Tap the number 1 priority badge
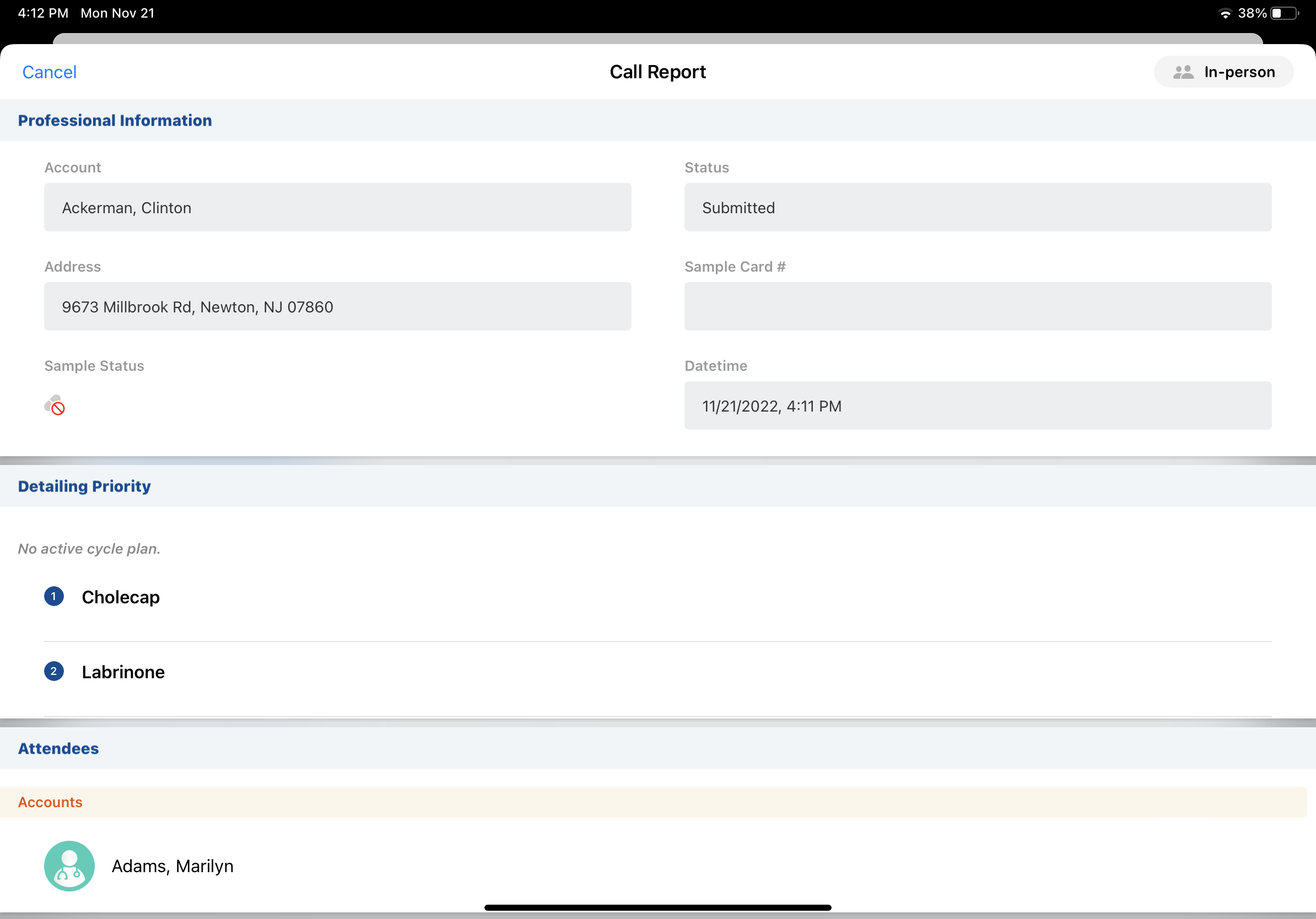 [x=54, y=597]
